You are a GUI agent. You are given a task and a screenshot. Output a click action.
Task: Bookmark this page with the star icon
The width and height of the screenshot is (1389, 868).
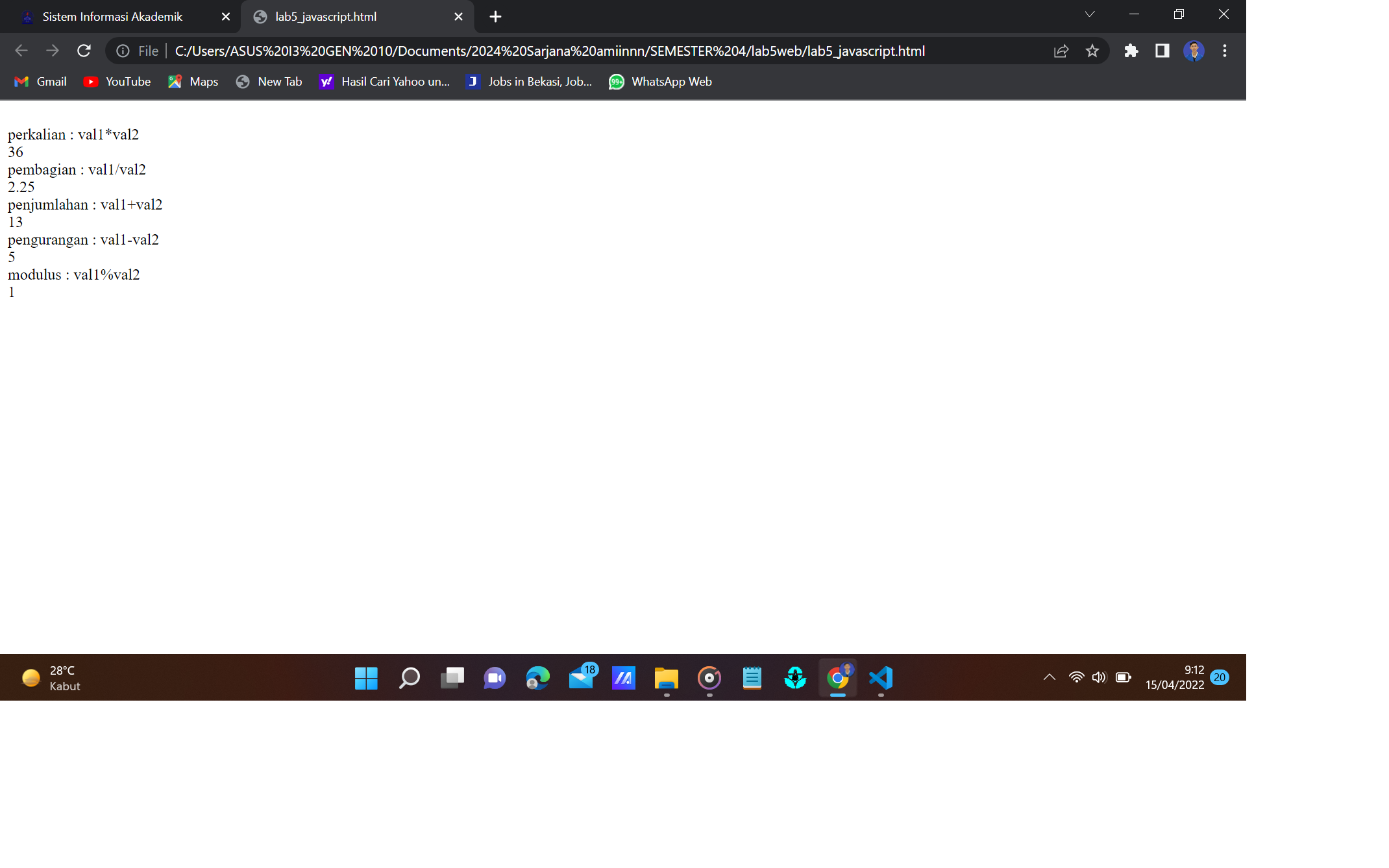click(1092, 51)
